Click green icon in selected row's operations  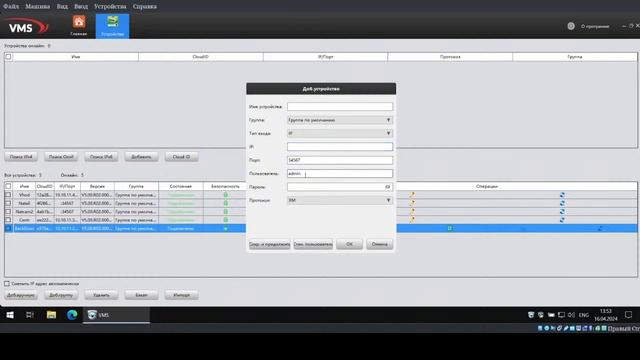[x=449, y=228]
